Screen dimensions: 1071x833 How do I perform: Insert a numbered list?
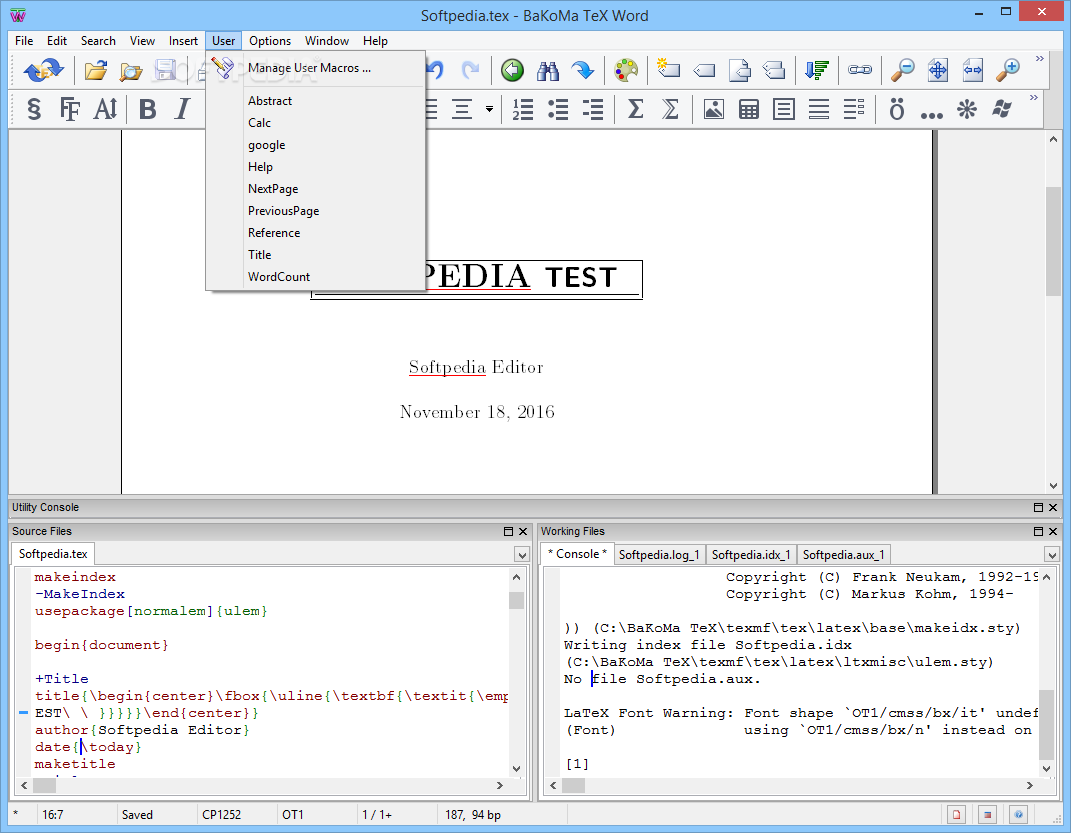[x=523, y=109]
